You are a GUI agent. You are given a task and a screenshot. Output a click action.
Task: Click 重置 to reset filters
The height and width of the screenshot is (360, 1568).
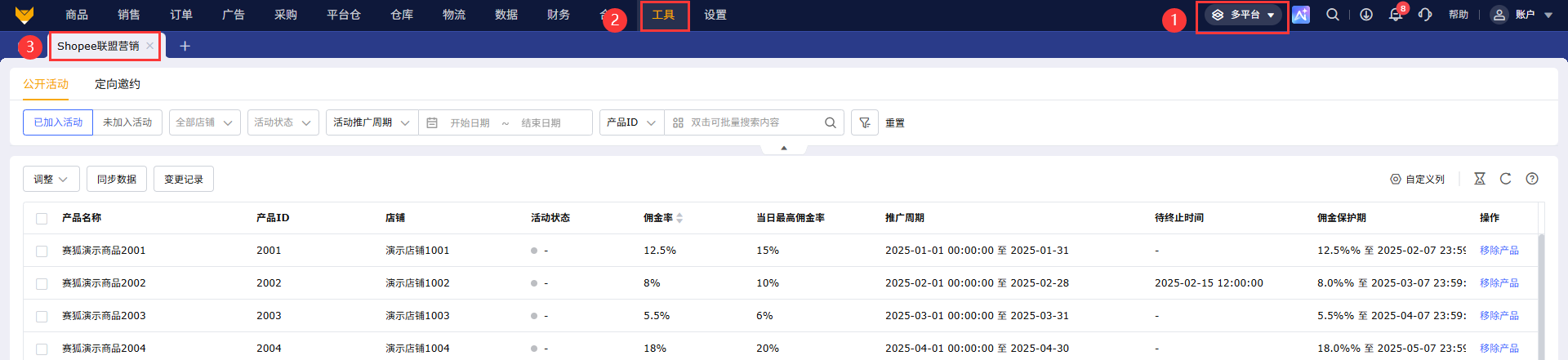coord(895,122)
